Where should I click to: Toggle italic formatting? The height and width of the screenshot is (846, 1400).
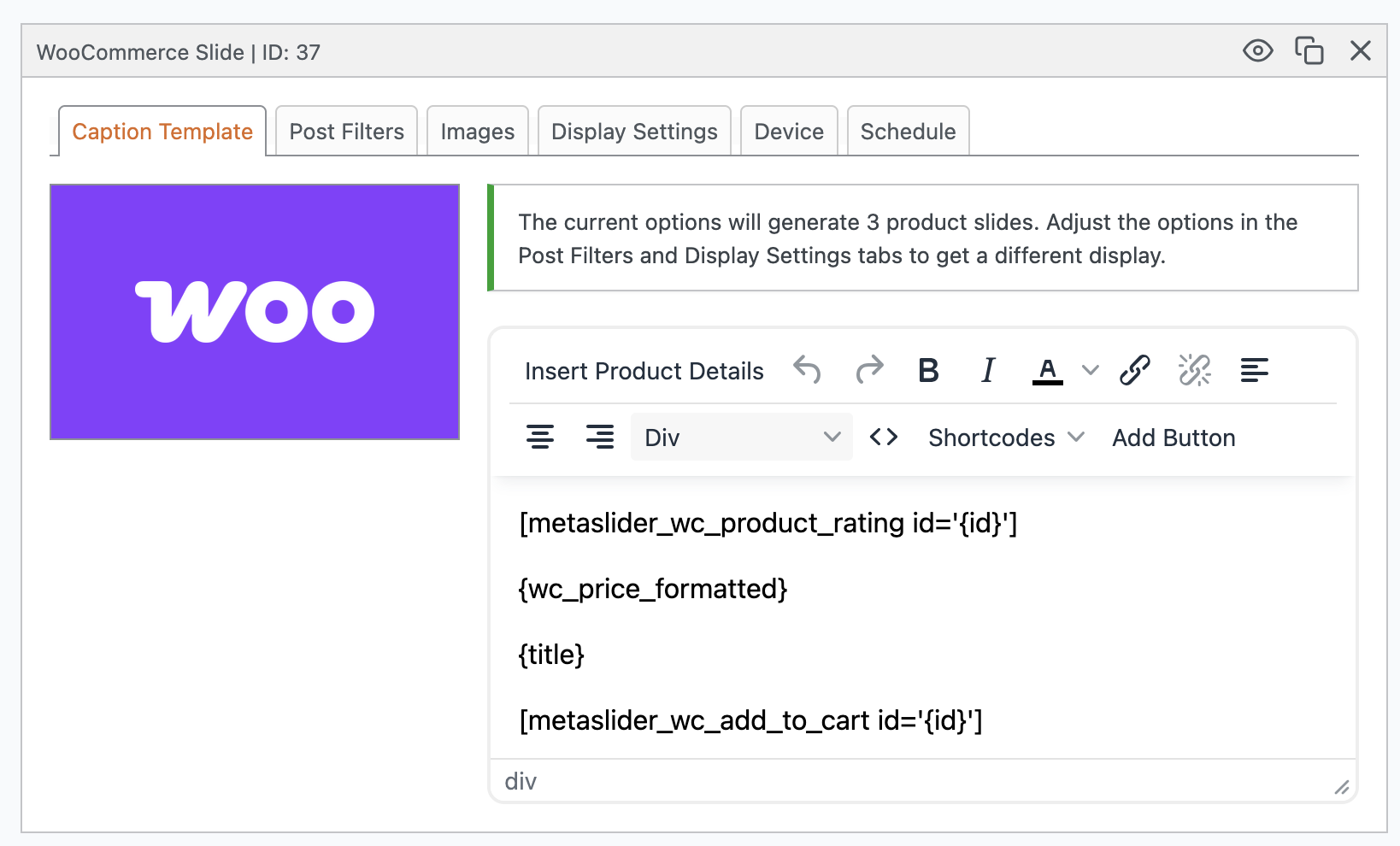988,370
